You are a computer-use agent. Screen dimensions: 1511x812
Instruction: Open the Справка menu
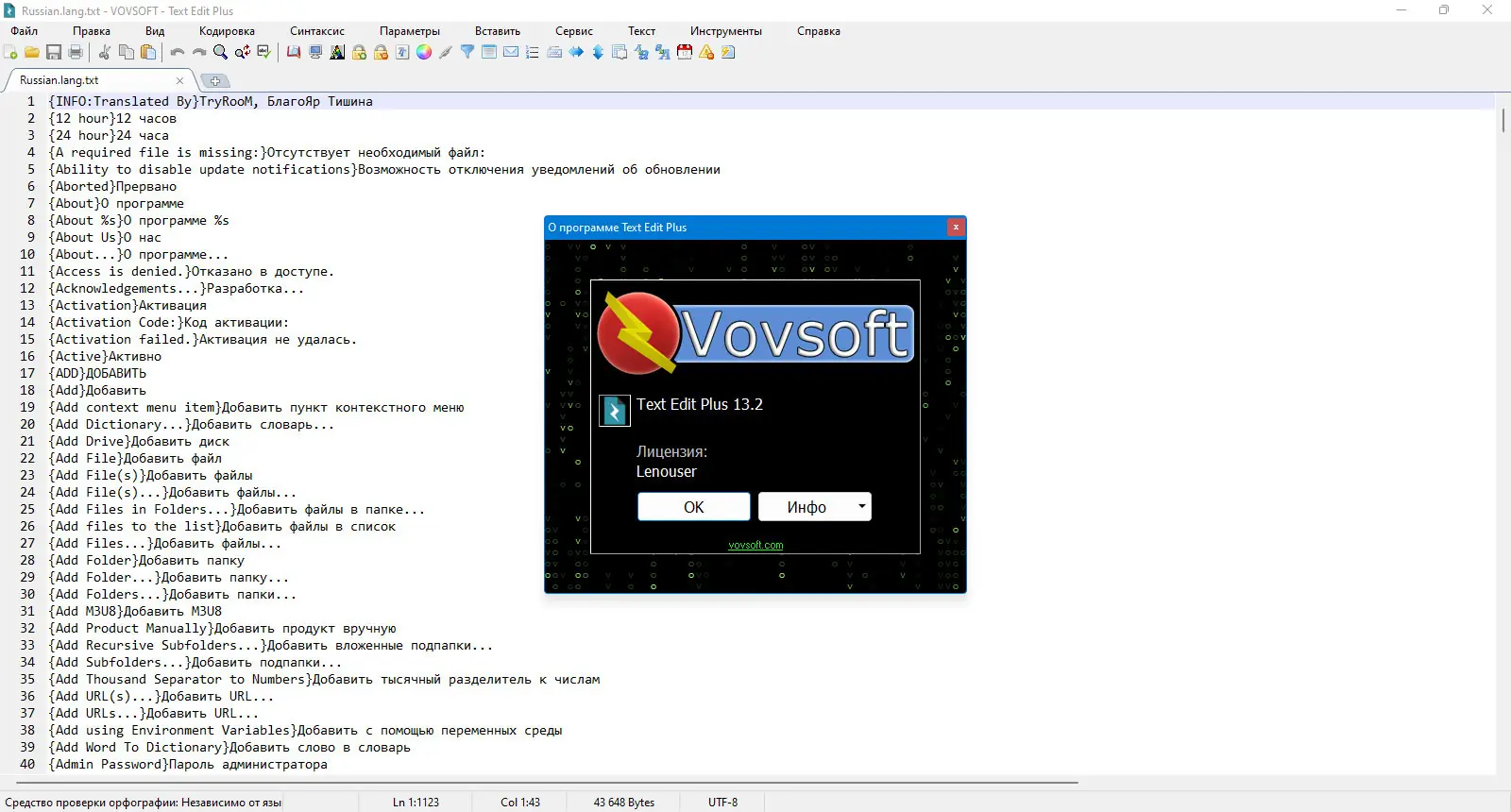click(x=819, y=31)
